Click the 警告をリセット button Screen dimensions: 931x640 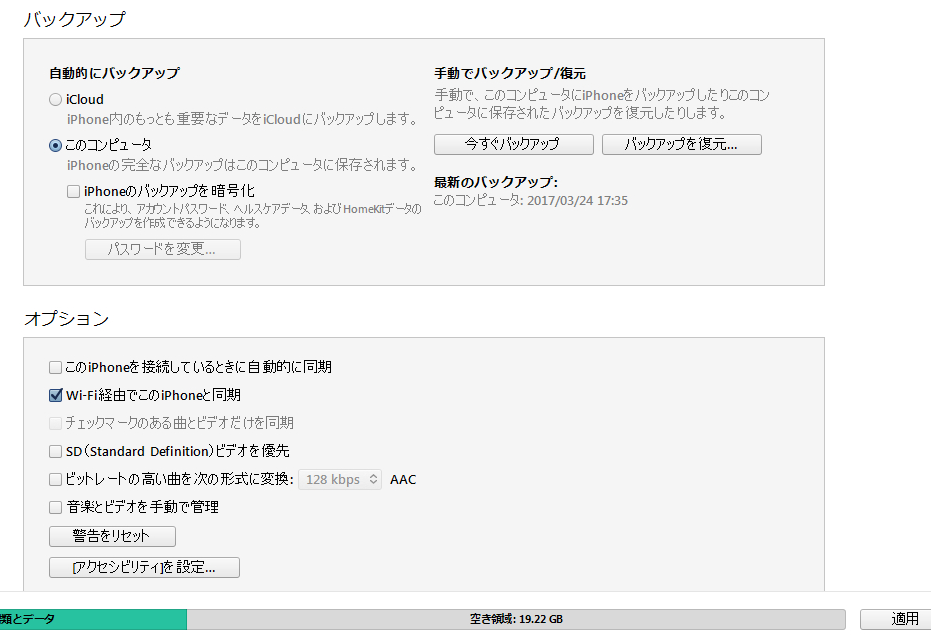point(112,536)
